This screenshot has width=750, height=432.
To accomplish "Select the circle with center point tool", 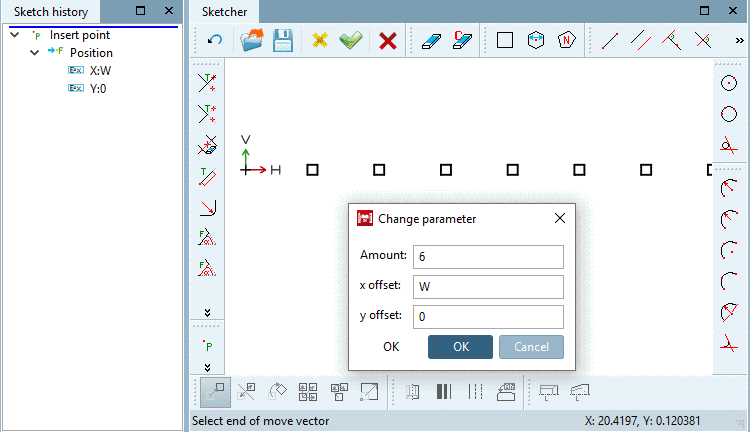I will (x=728, y=83).
